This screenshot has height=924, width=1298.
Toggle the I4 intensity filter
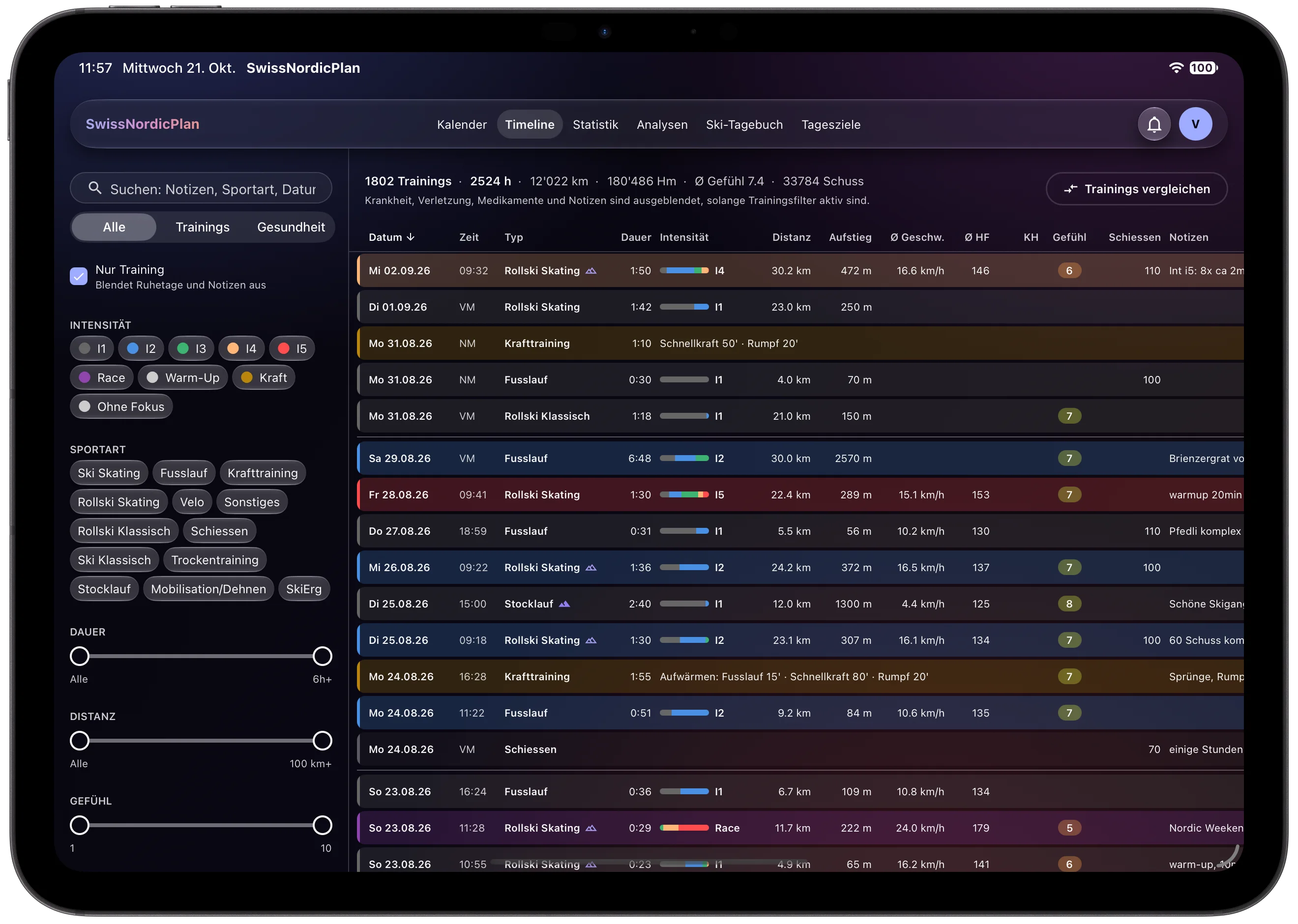tap(241, 349)
